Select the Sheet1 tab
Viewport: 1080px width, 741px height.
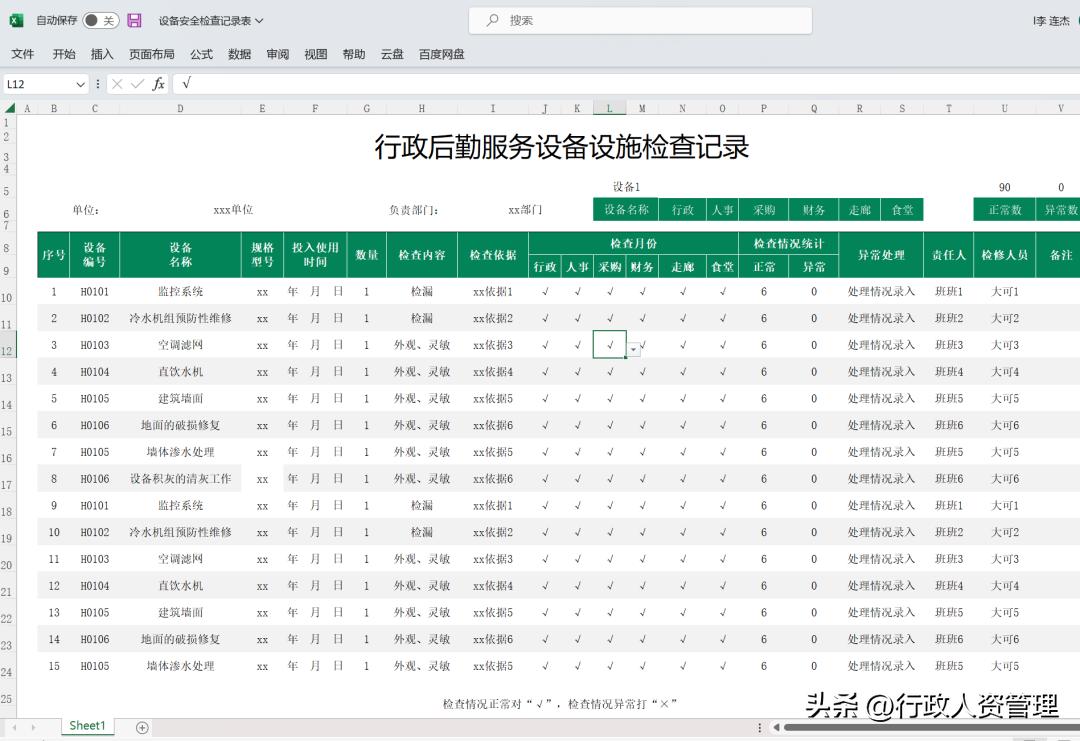click(87, 726)
